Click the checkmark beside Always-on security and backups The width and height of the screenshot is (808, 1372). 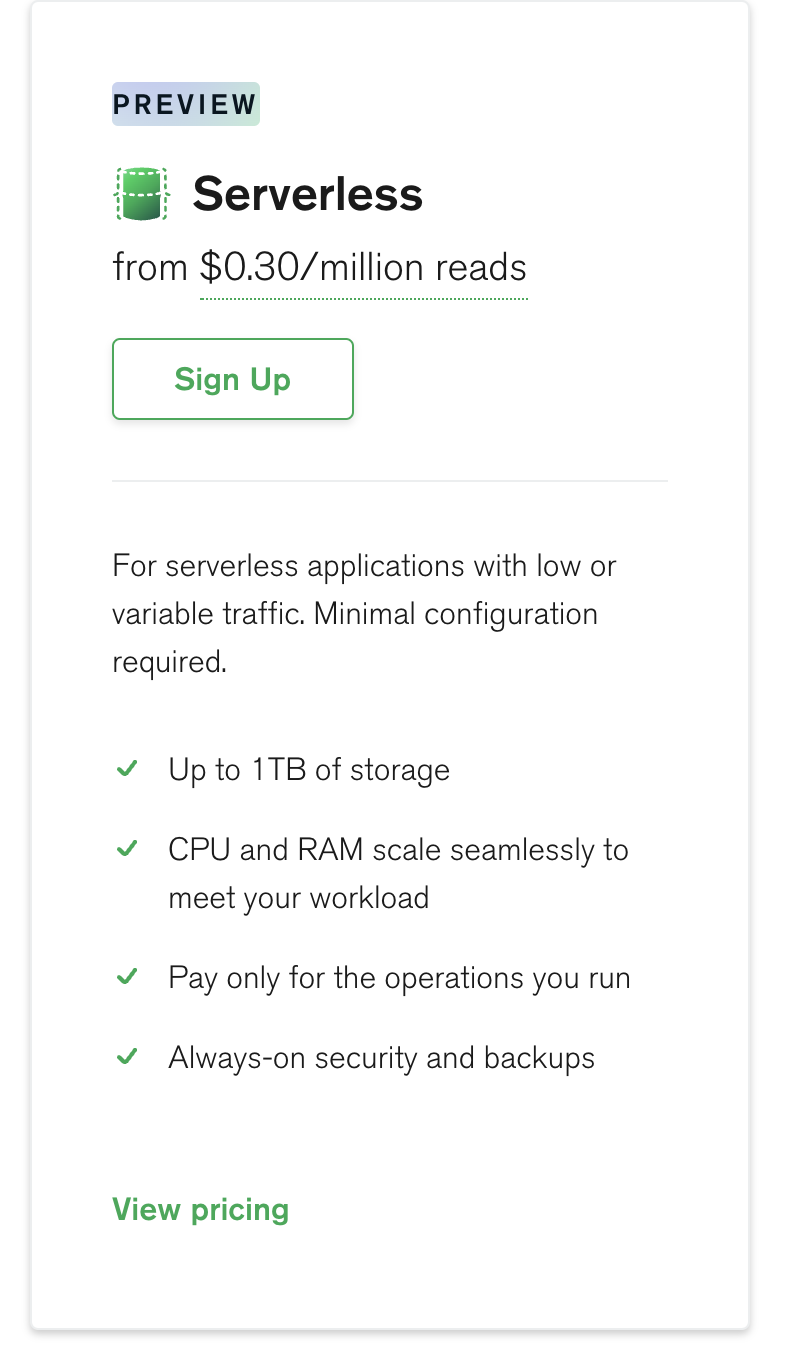tap(127, 1056)
